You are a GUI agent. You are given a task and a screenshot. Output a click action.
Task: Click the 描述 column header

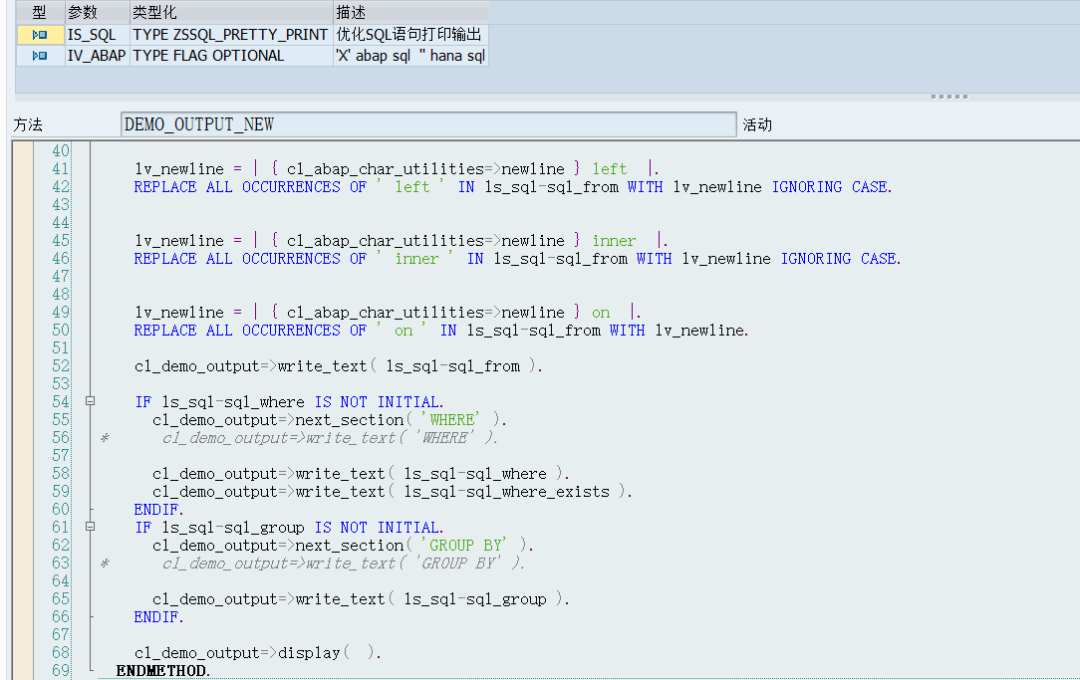point(411,12)
